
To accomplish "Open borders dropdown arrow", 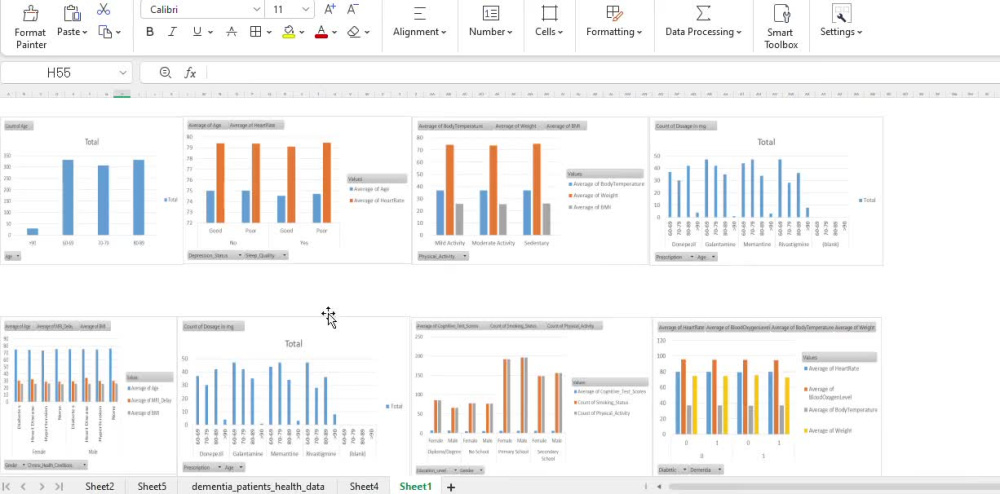I will tap(268, 32).
